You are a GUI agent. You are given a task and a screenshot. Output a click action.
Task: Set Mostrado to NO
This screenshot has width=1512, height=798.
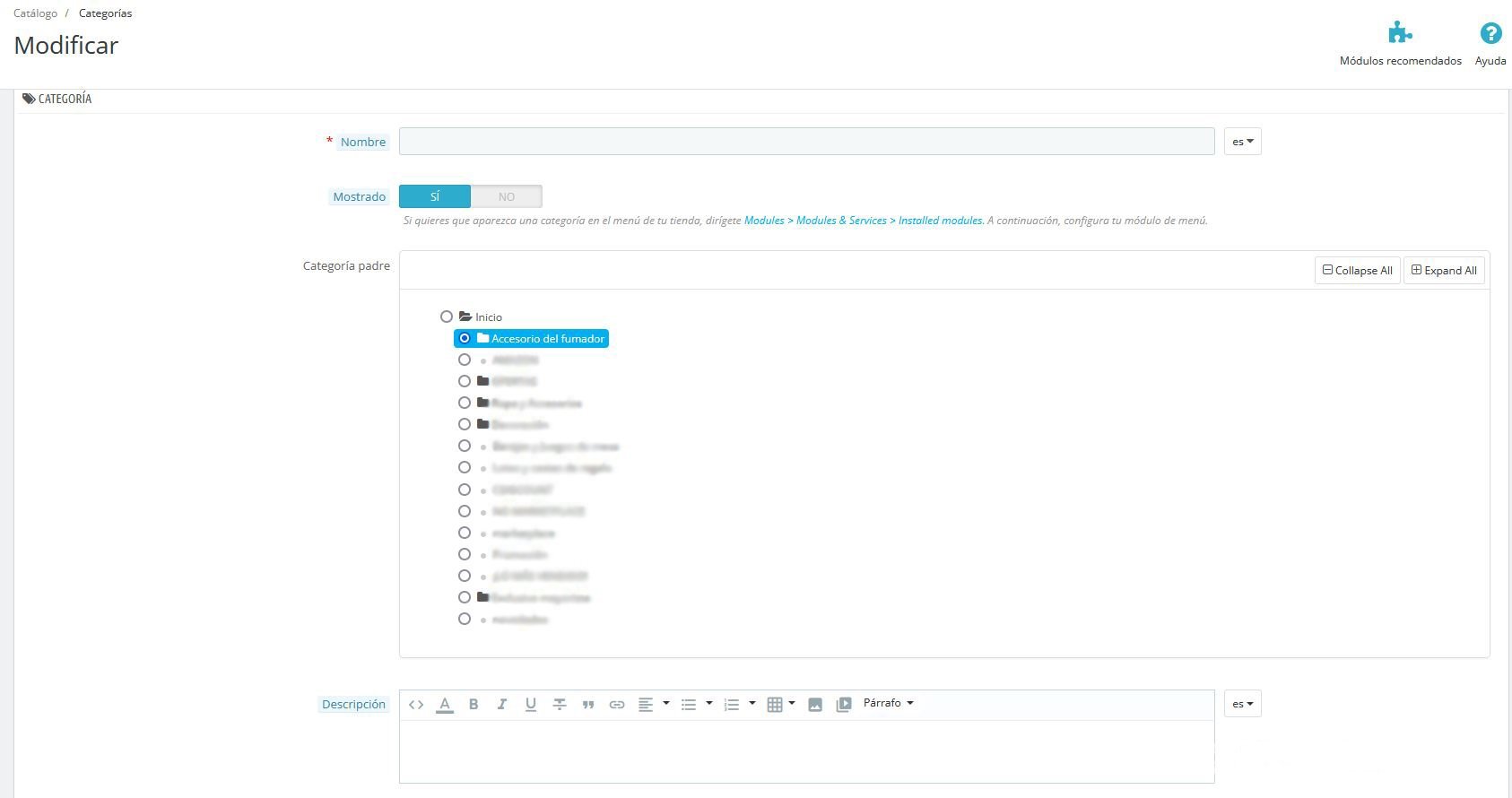pos(507,196)
